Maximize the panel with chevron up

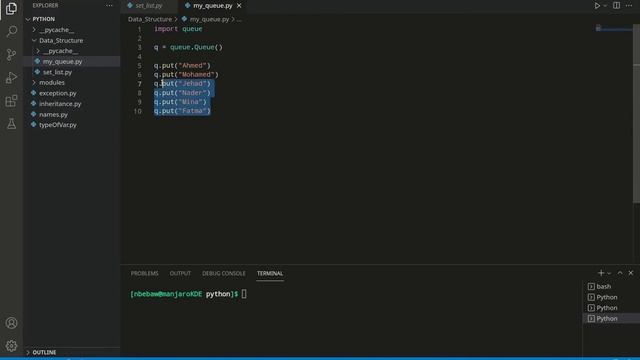click(x=620, y=273)
